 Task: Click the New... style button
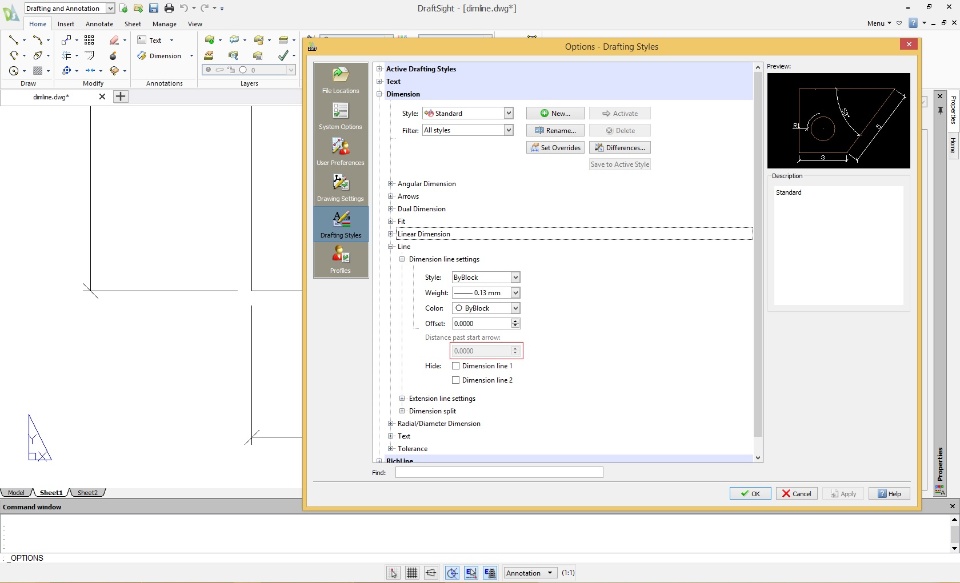click(554, 114)
